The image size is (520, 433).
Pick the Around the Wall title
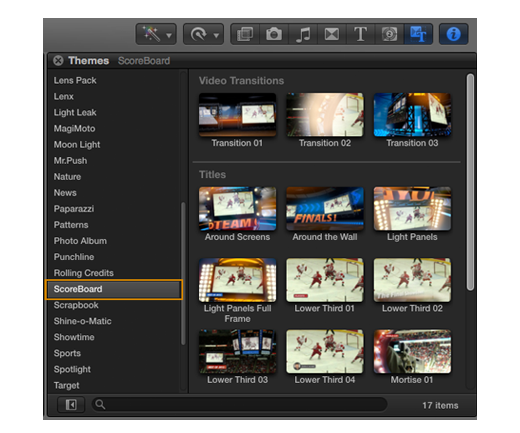point(325,208)
